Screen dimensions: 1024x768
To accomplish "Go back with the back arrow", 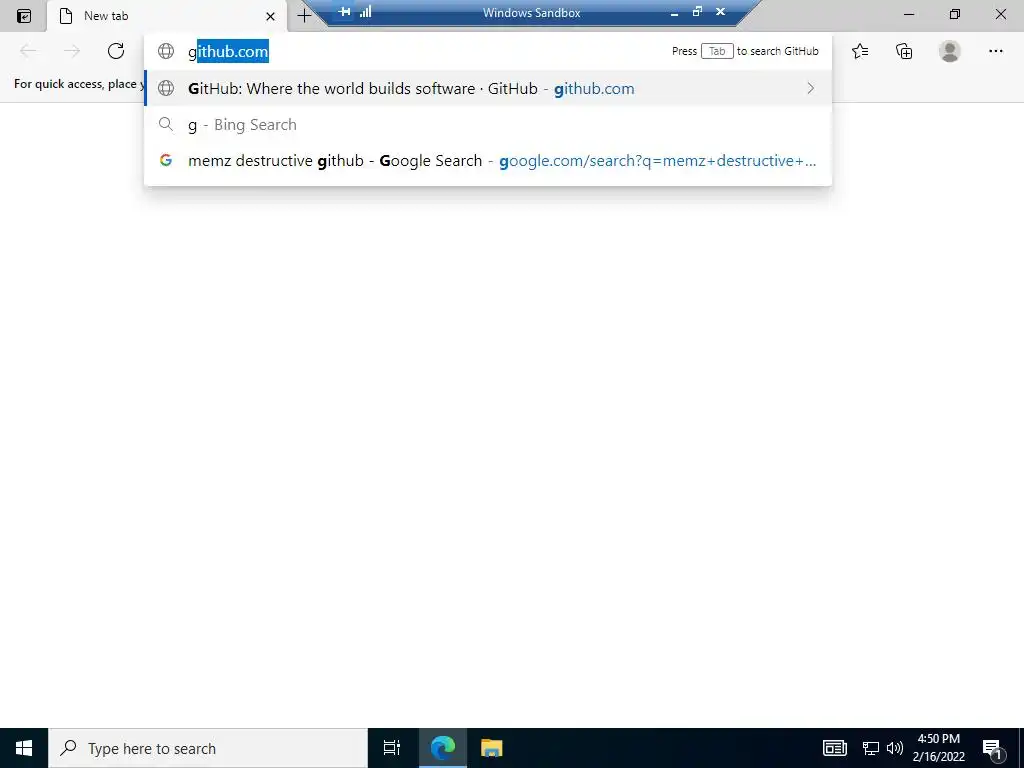I will coord(28,51).
